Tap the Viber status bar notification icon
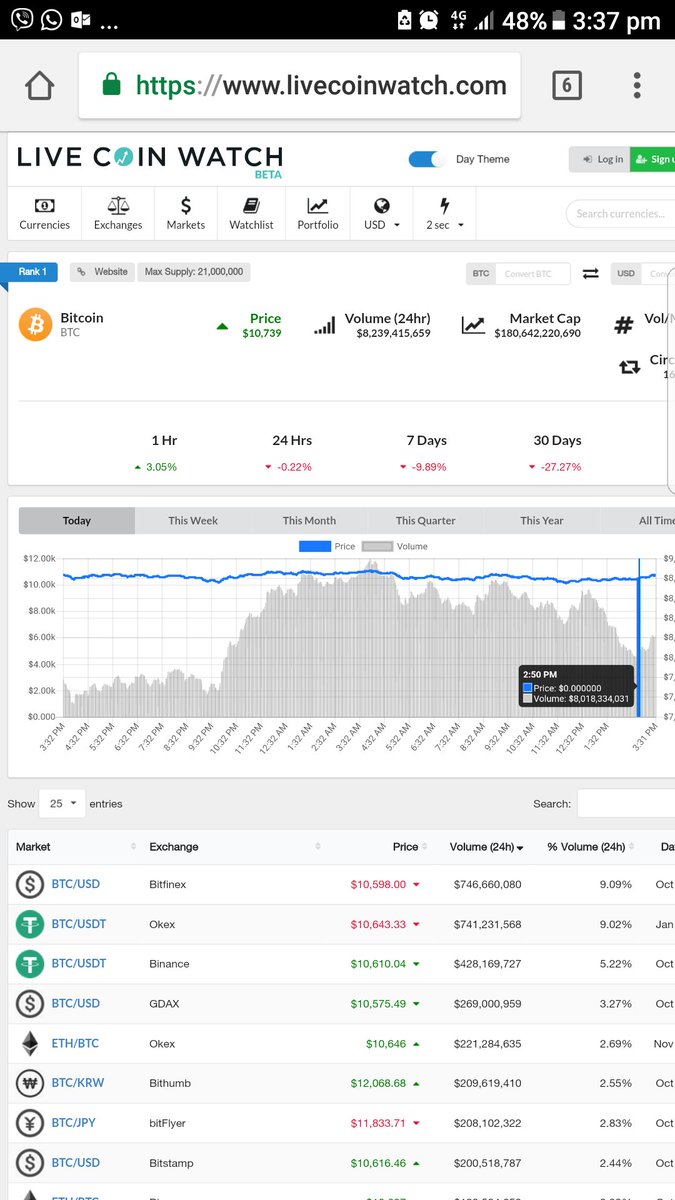 (21, 19)
